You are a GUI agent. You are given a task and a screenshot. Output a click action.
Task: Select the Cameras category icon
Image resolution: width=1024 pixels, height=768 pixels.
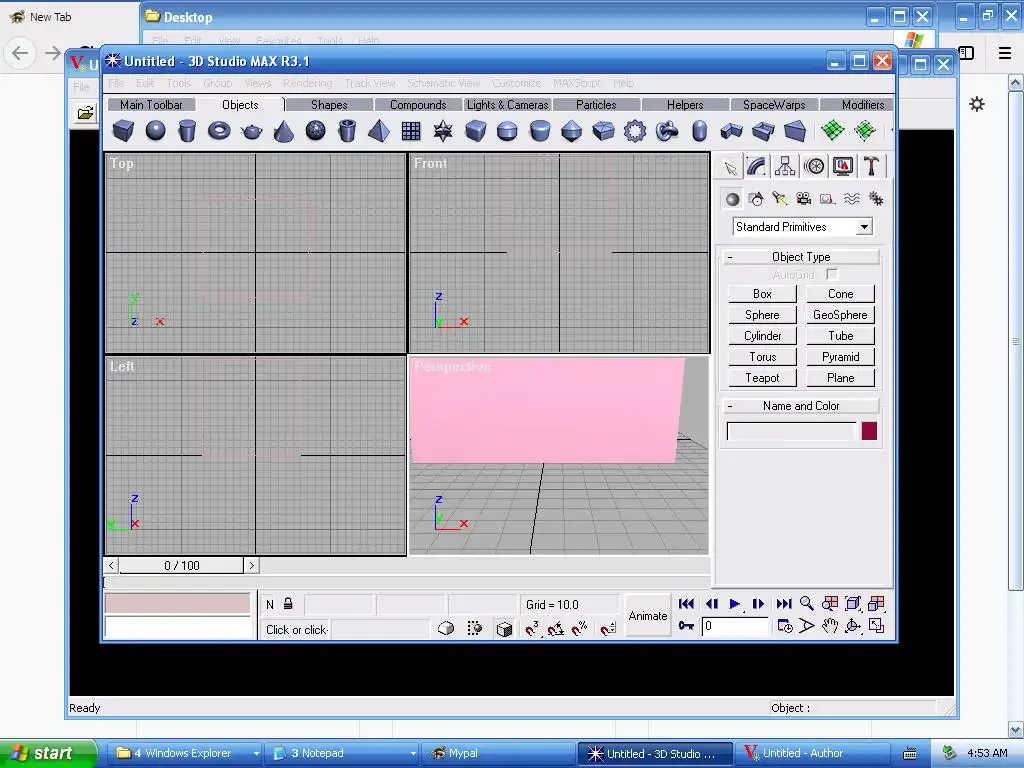pos(803,199)
